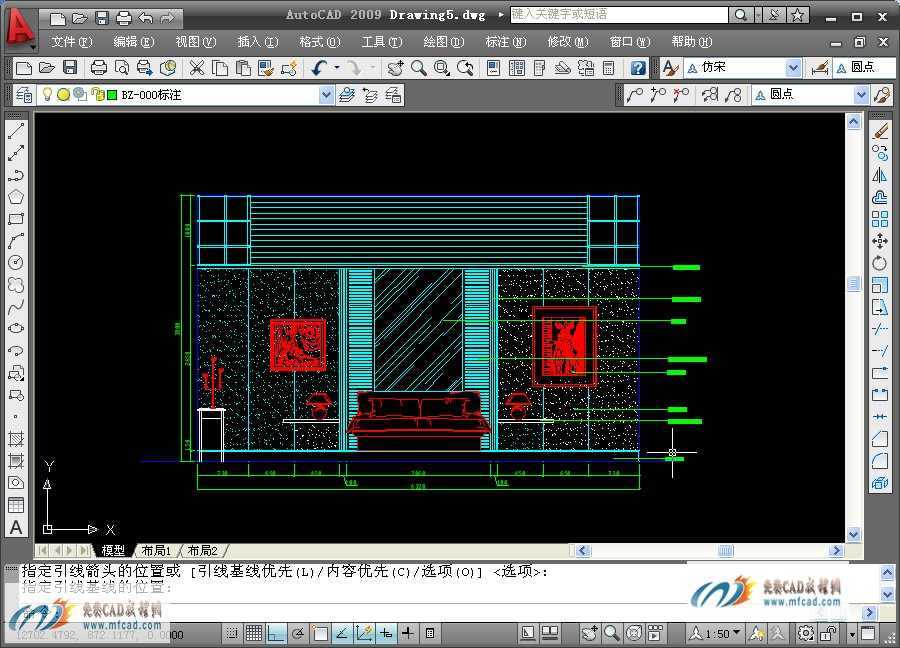Click the Plot printer icon in standard toolbar

tap(99, 68)
